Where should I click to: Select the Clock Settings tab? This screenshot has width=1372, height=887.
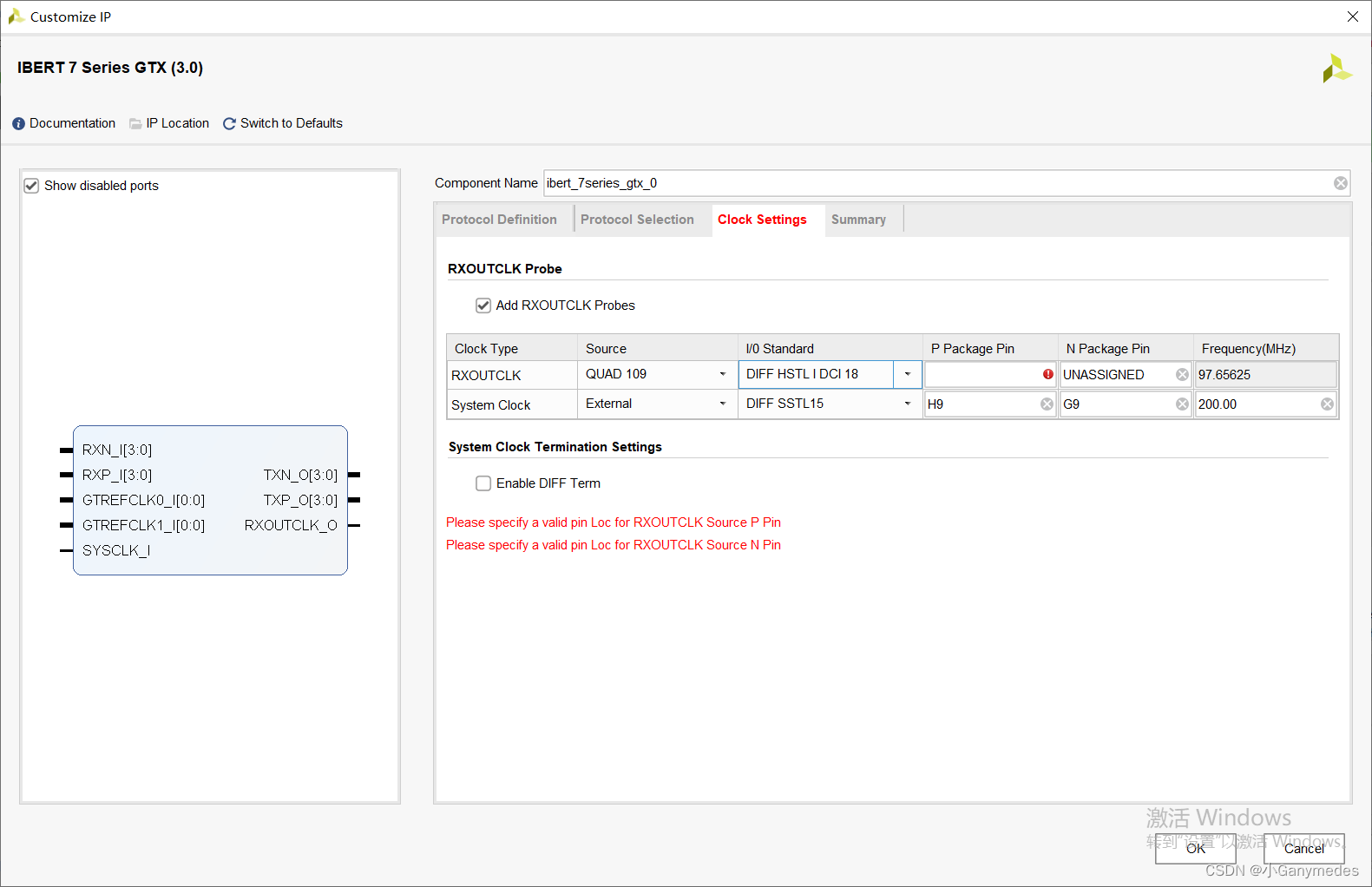(762, 220)
